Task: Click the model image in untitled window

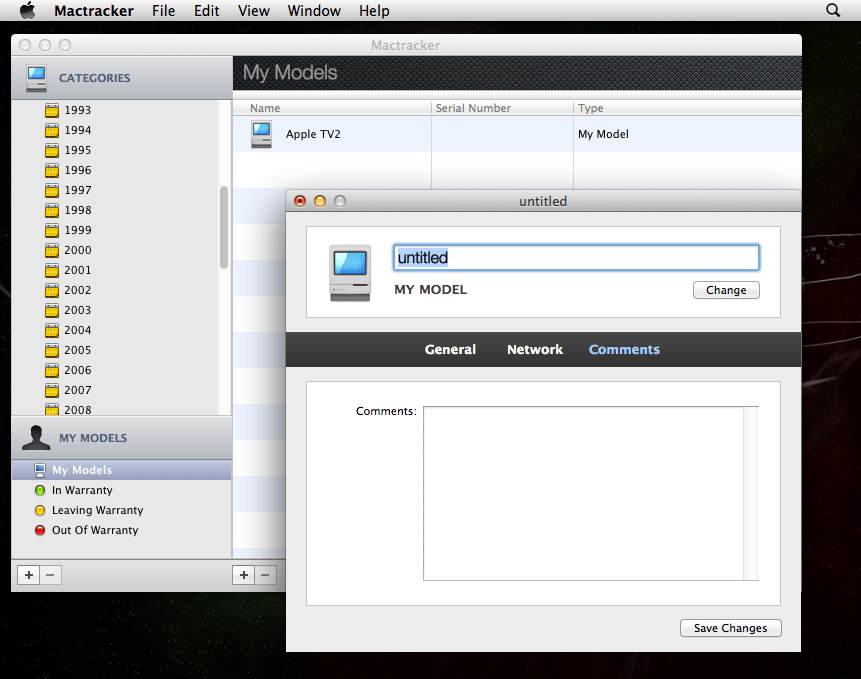Action: 350,273
